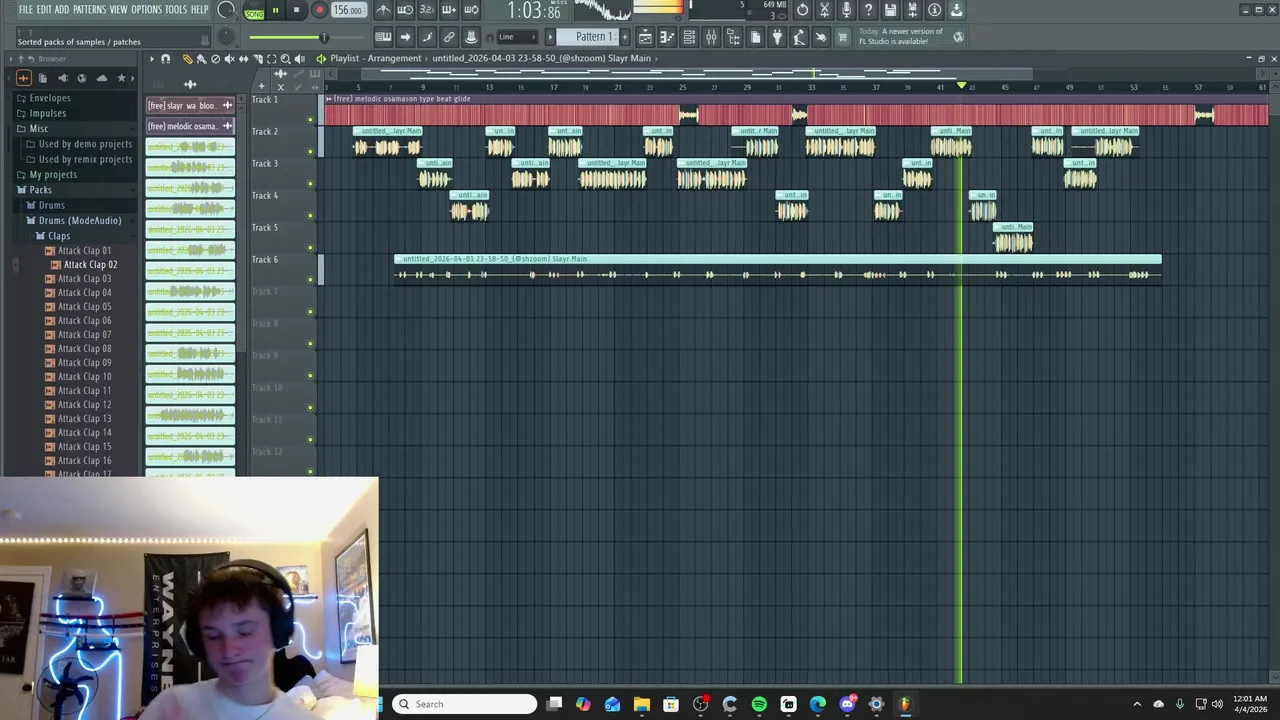The height and width of the screenshot is (720, 1280).
Task: Mute Track 3 with its green LED
Action: pos(310,184)
